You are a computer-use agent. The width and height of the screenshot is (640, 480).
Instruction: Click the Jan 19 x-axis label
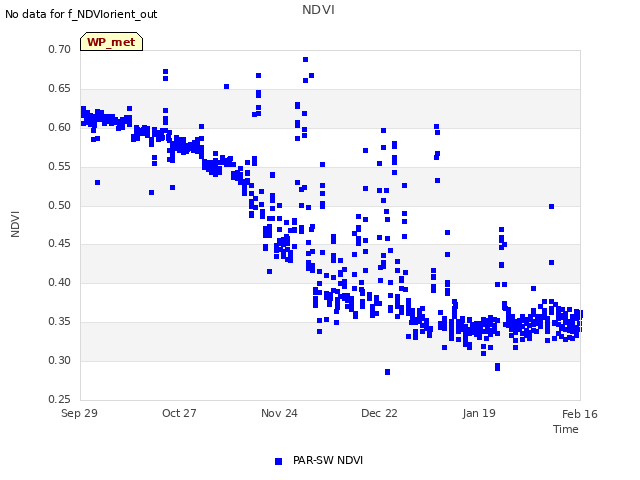click(479, 413)
